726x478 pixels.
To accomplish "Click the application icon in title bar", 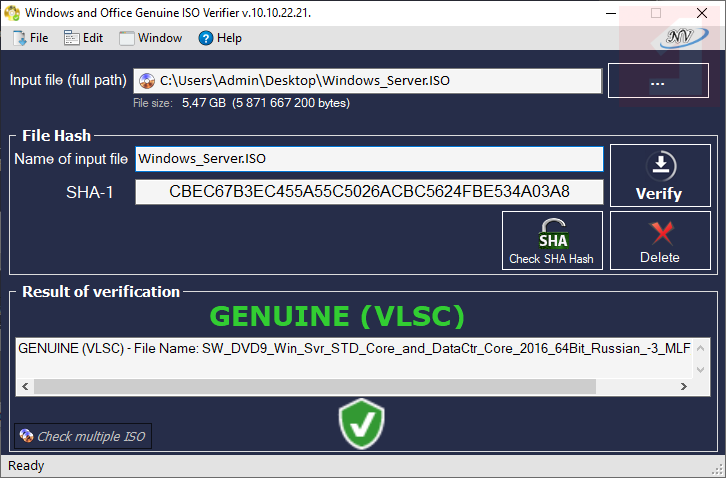I will coord(12,13).
